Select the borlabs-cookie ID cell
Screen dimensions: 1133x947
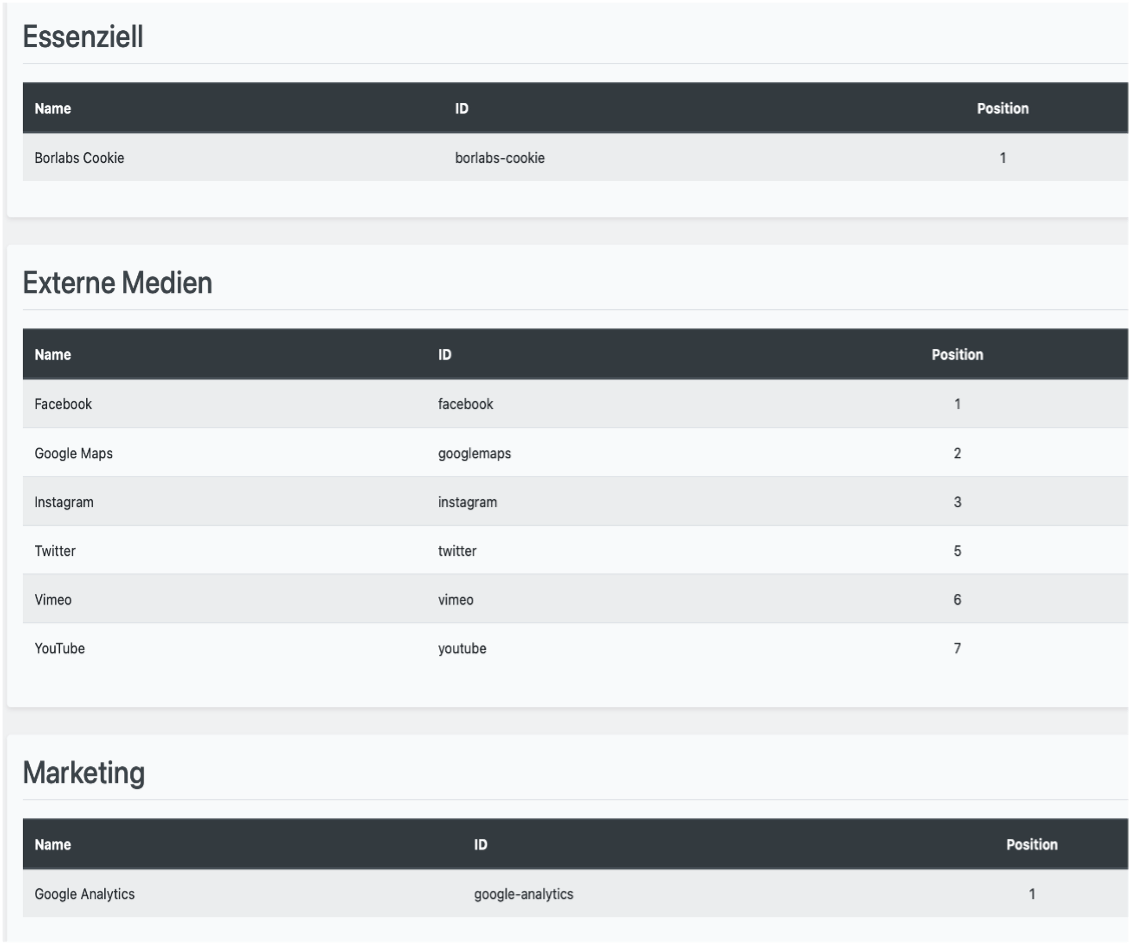499,158
